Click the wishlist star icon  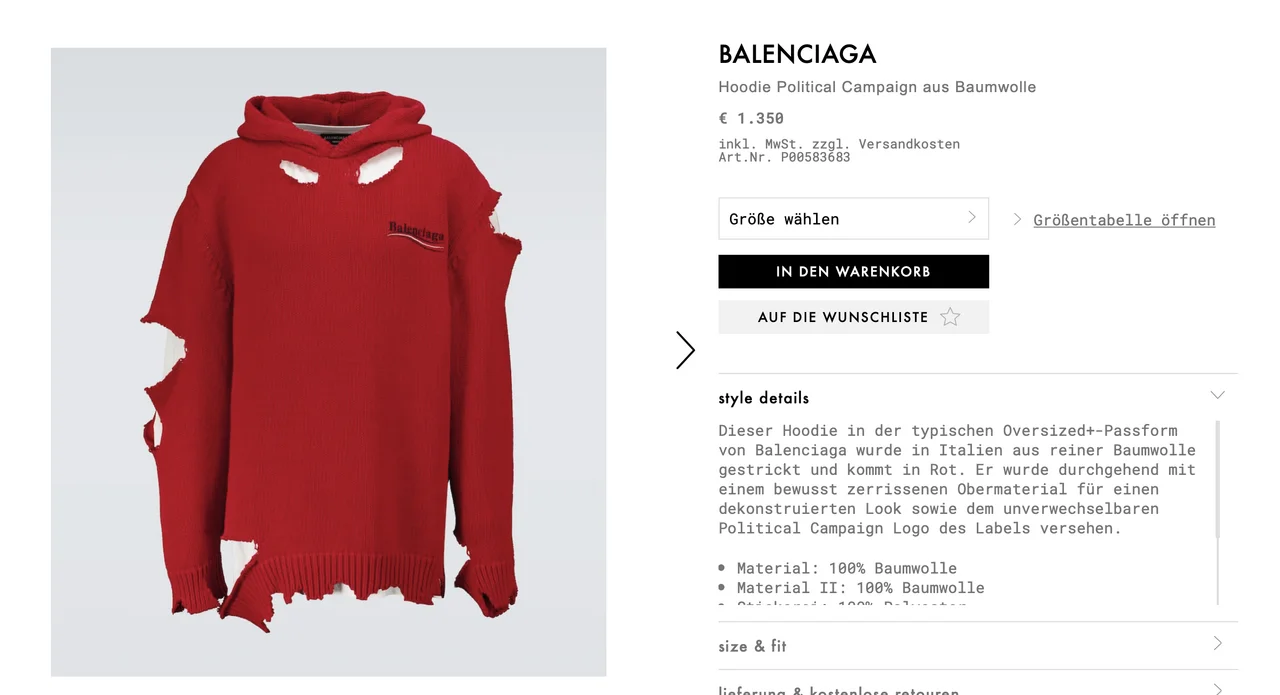pos(950,317)
